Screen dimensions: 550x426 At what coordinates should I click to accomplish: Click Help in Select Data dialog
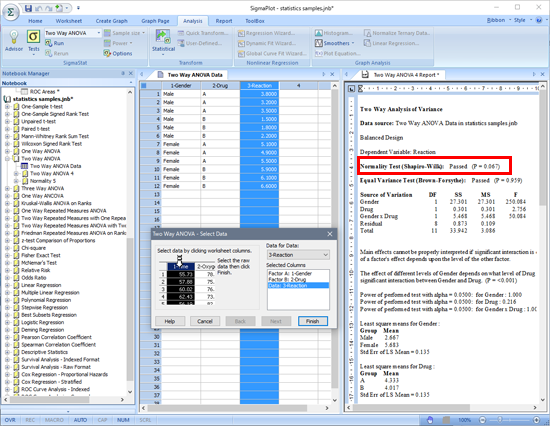(170, 321)
